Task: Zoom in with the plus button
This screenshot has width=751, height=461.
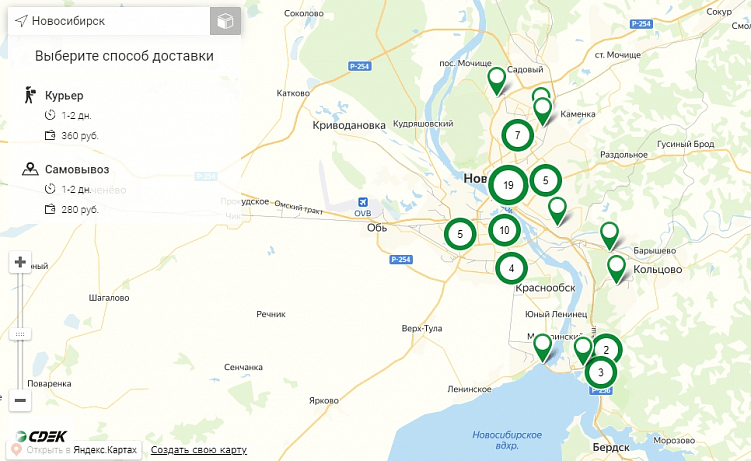Action: (x=20, y=262)
